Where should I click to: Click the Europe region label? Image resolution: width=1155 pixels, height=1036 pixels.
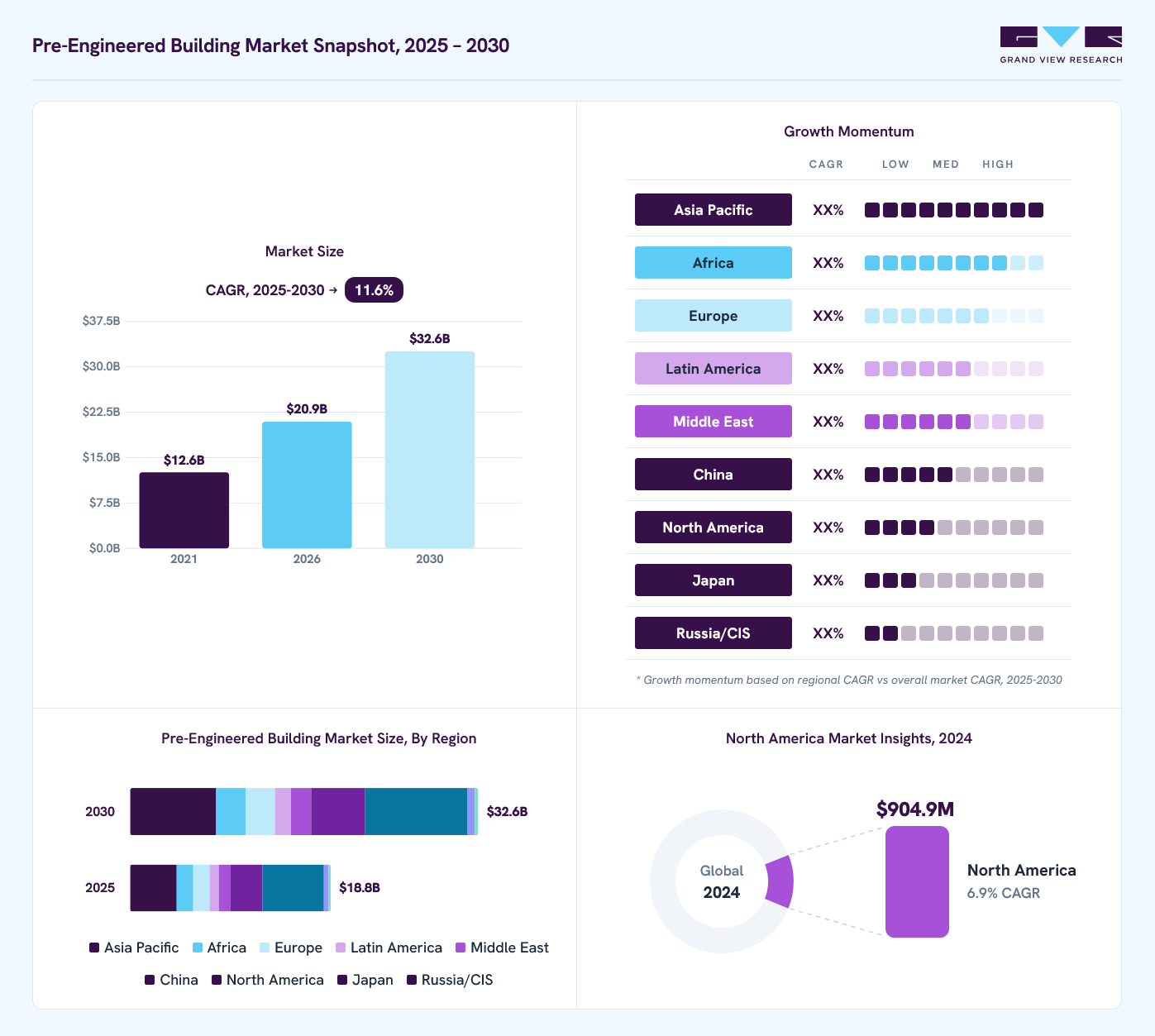(713, 316)
